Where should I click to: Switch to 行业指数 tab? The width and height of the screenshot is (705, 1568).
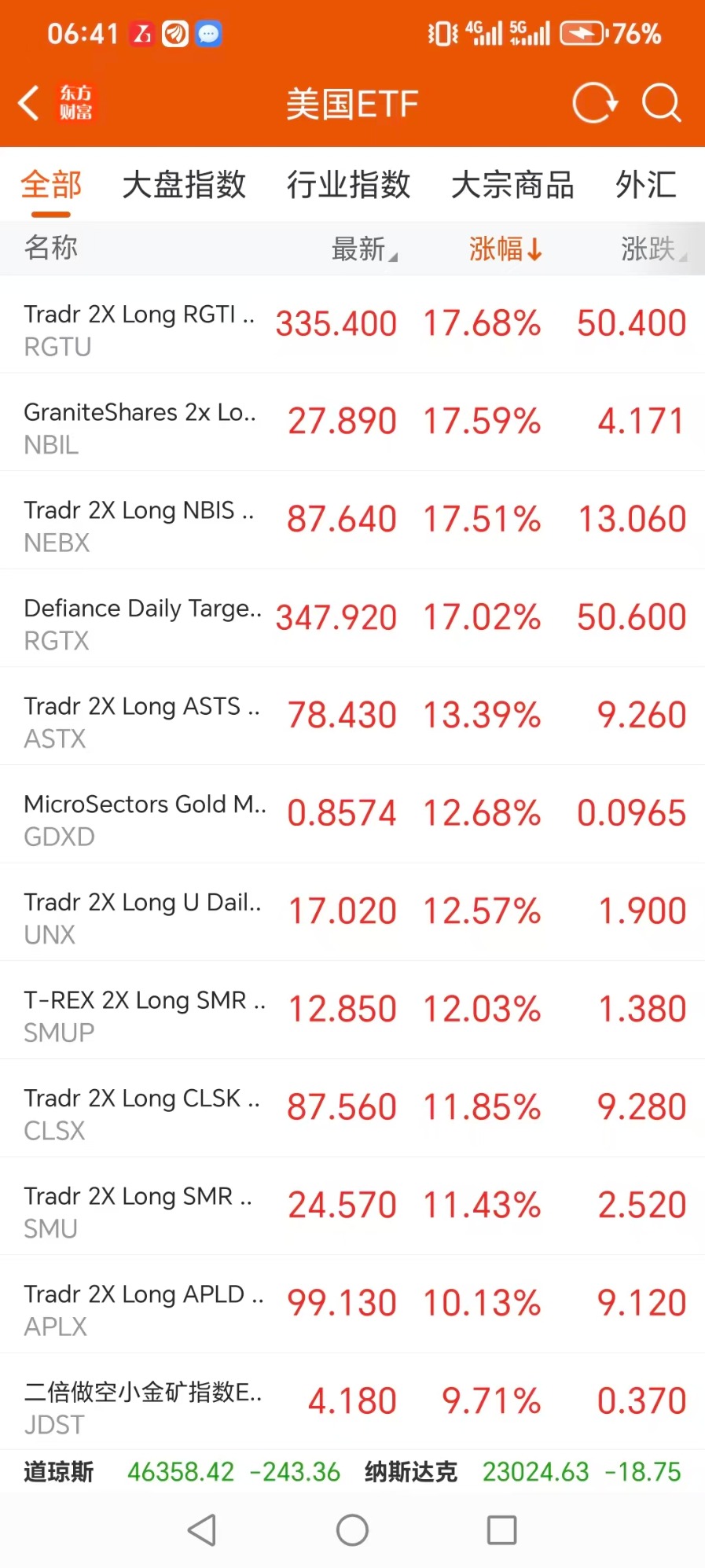[348, 185]
